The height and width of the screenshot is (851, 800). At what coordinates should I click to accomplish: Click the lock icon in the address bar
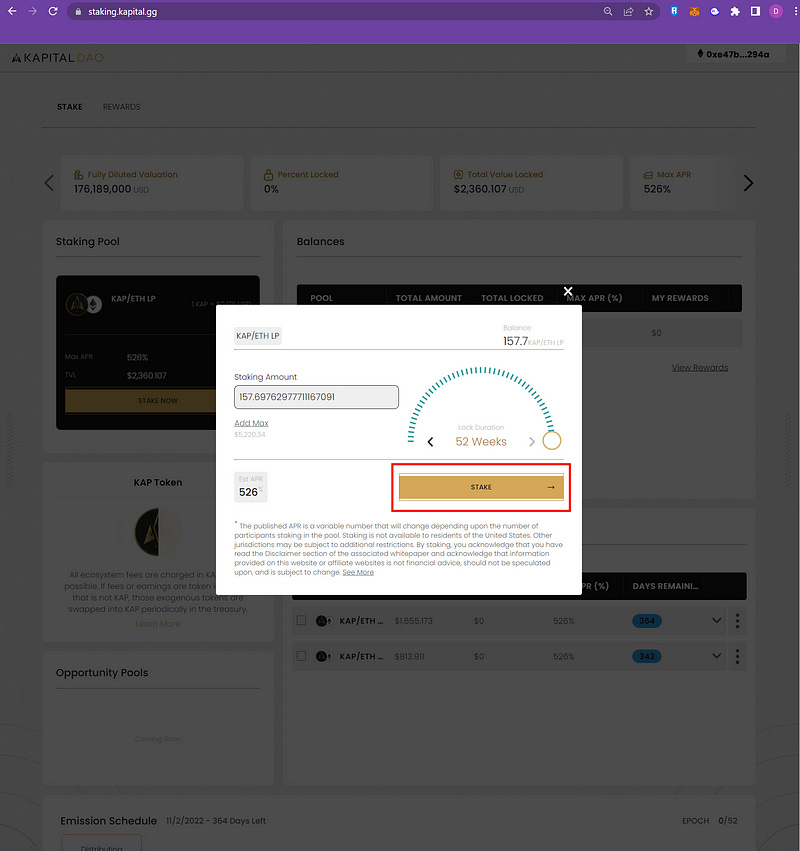(x=78, y=11)
